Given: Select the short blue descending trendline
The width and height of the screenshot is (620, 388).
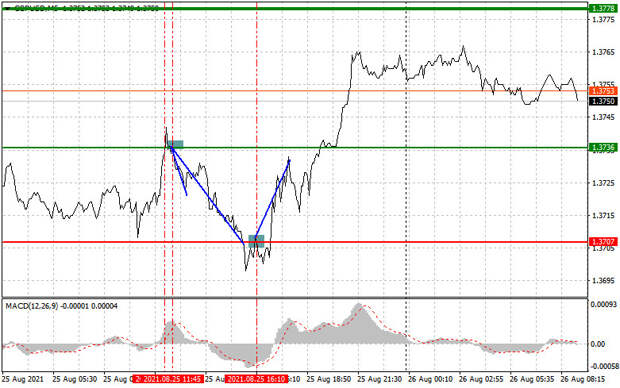Looking at the screenshot, I should pyautogui.click(x=179, y=171).
